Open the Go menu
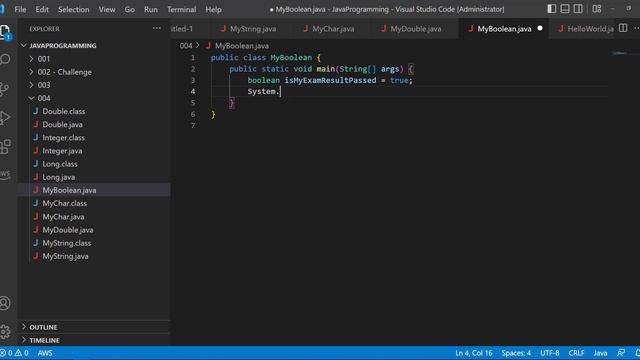This screenshot has height=360, width=640. 129,9
